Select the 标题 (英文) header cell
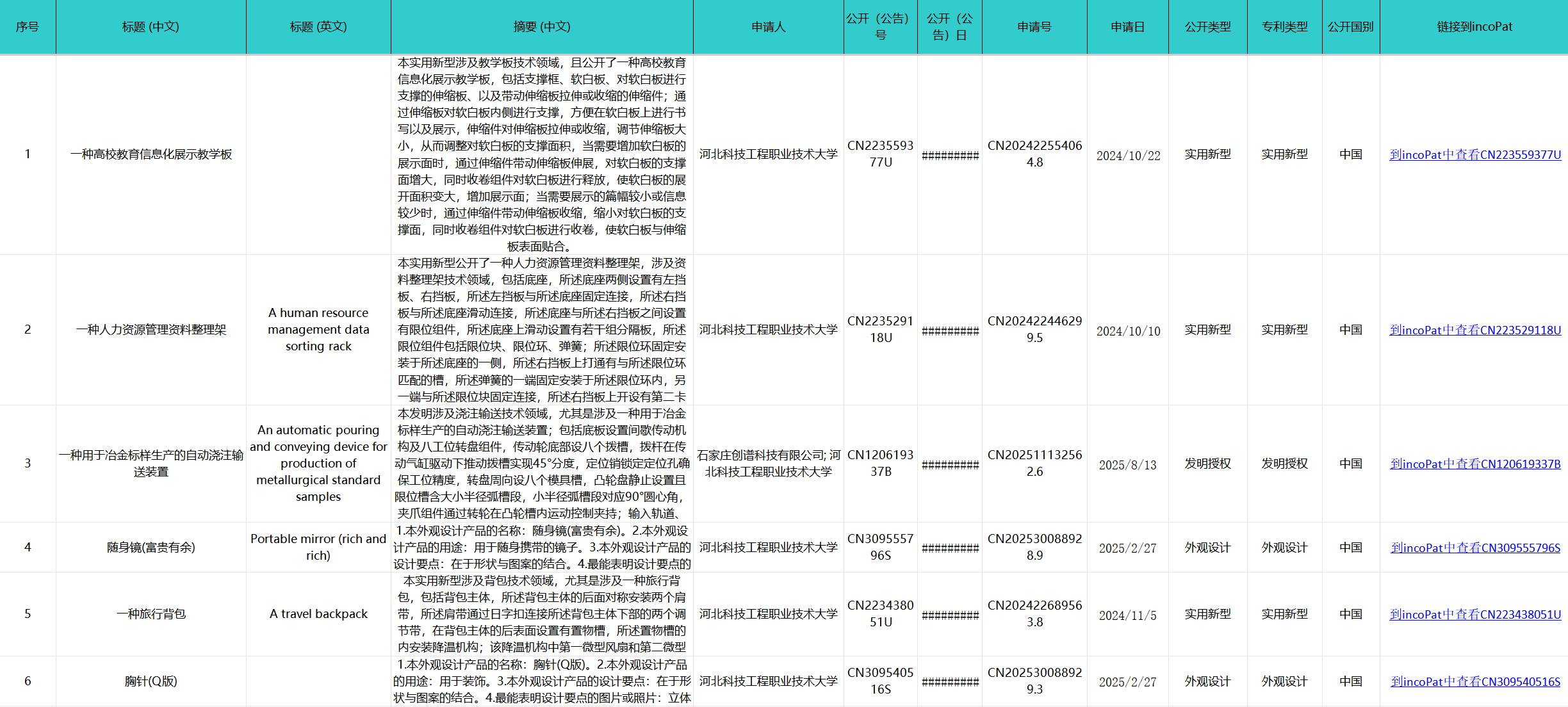Image resolution: width=1568 pixels, height=707 pixels. [318, 27]
